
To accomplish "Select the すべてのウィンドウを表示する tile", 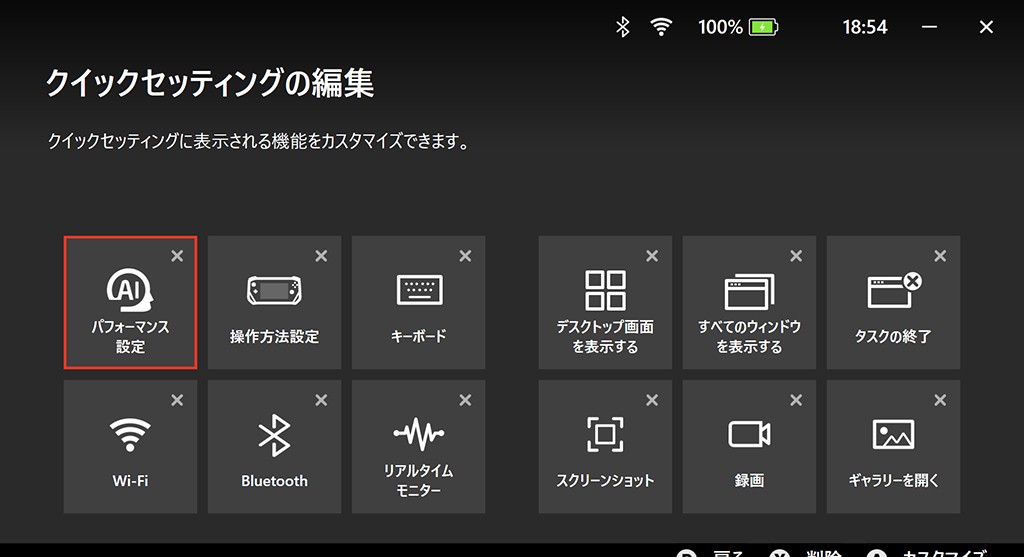I will click(x=749, y=302).
